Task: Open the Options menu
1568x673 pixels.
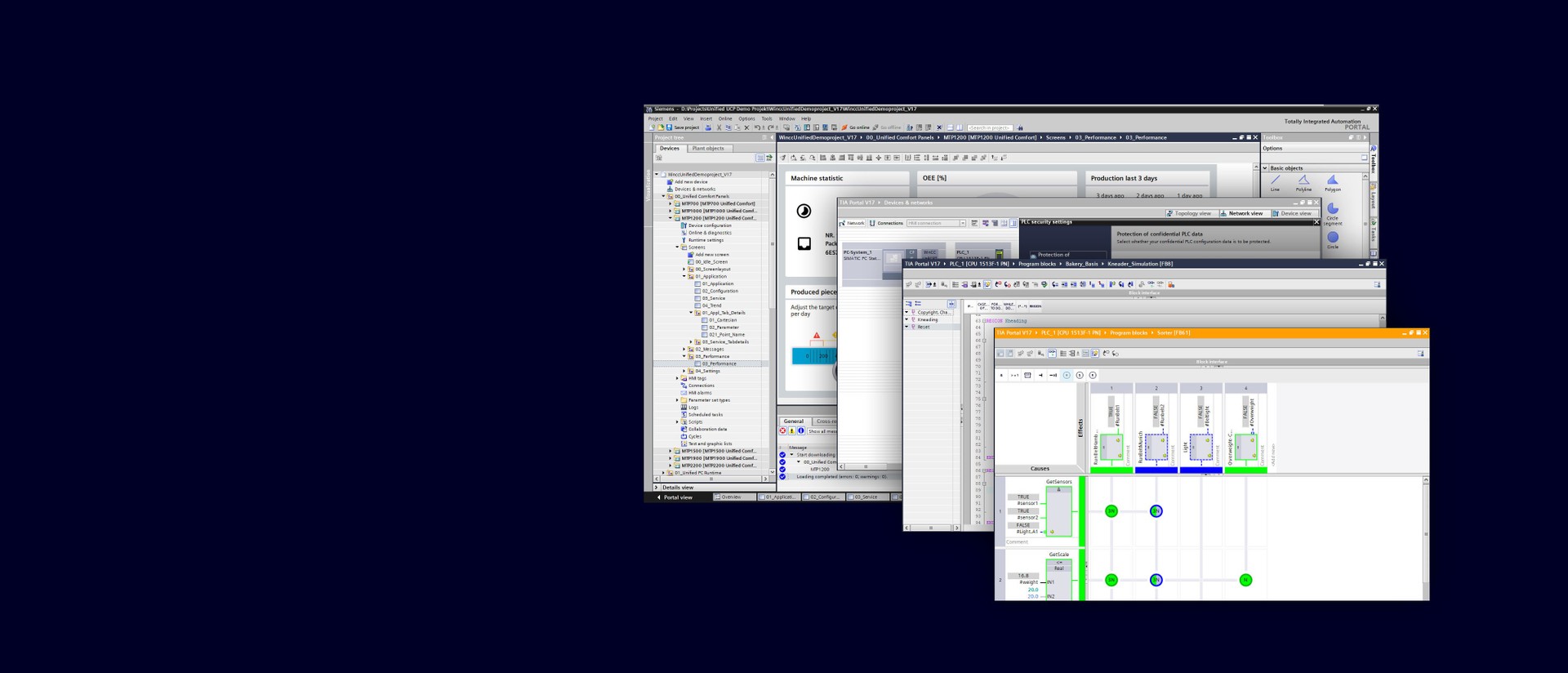Action: coord(746,118)
